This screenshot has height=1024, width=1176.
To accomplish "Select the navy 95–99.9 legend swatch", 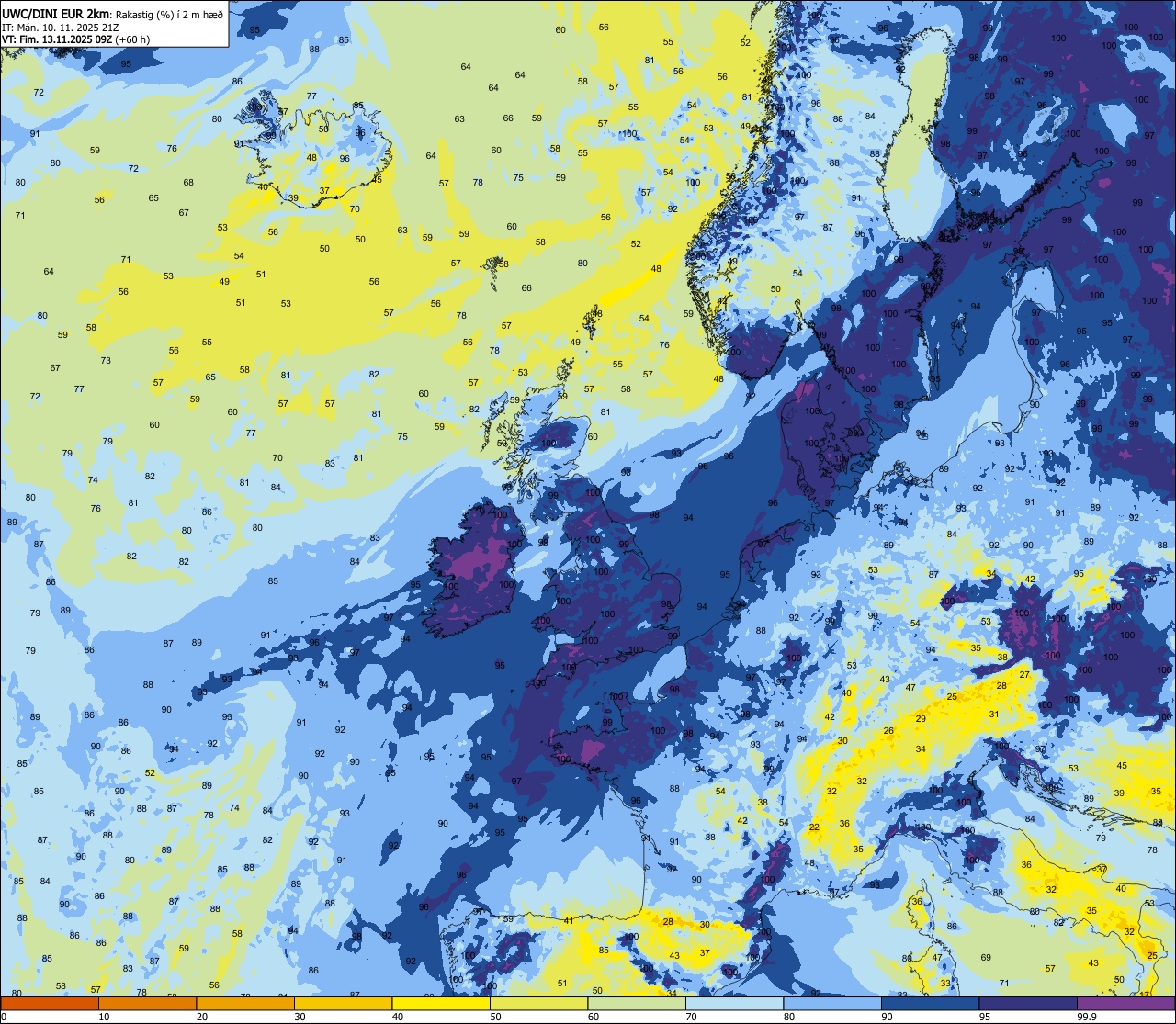I will click(x=1028, y=1004).
